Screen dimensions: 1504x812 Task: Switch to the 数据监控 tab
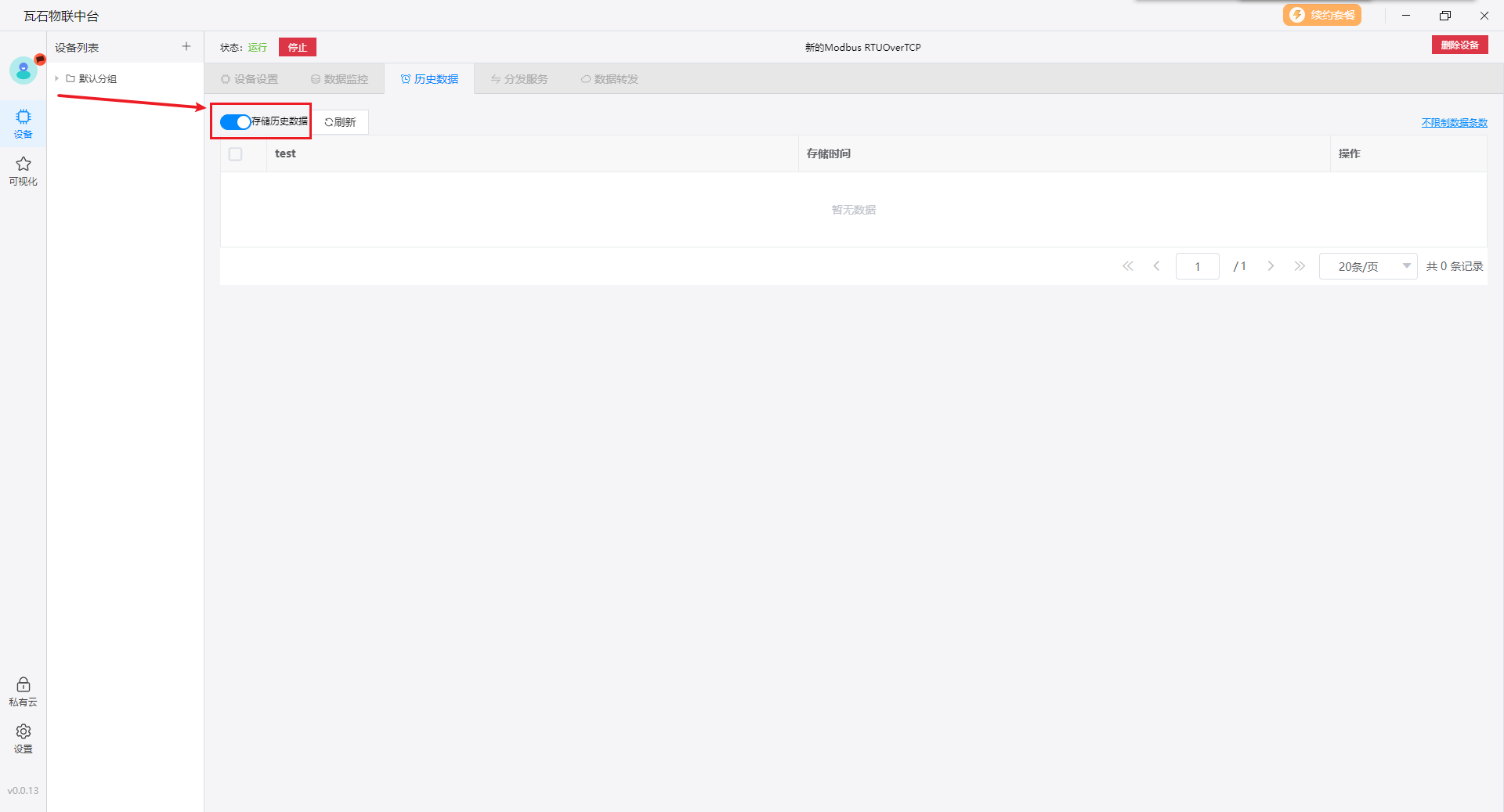coord(339,79)
